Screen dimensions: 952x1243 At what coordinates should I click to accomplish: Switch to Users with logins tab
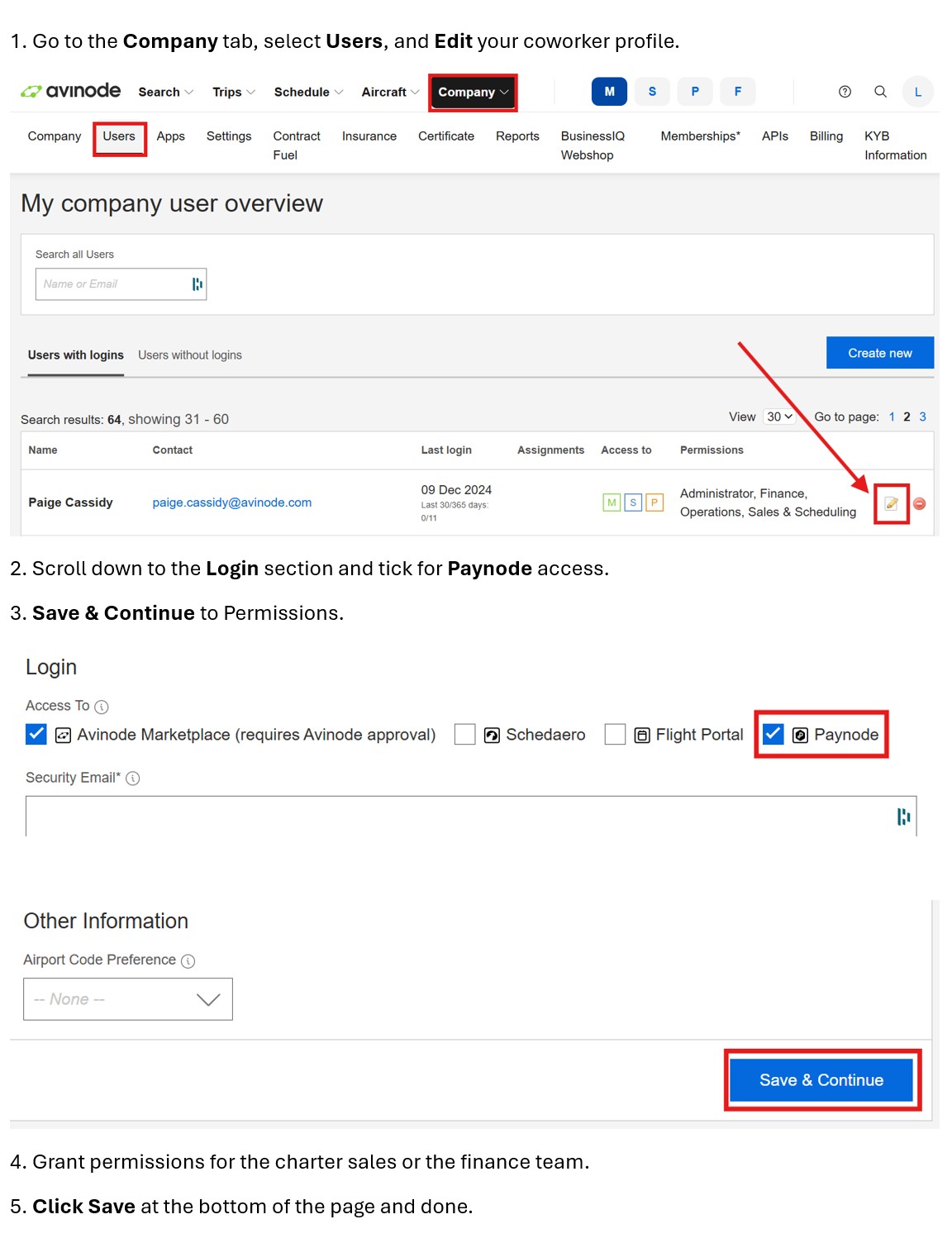(76, 355)
